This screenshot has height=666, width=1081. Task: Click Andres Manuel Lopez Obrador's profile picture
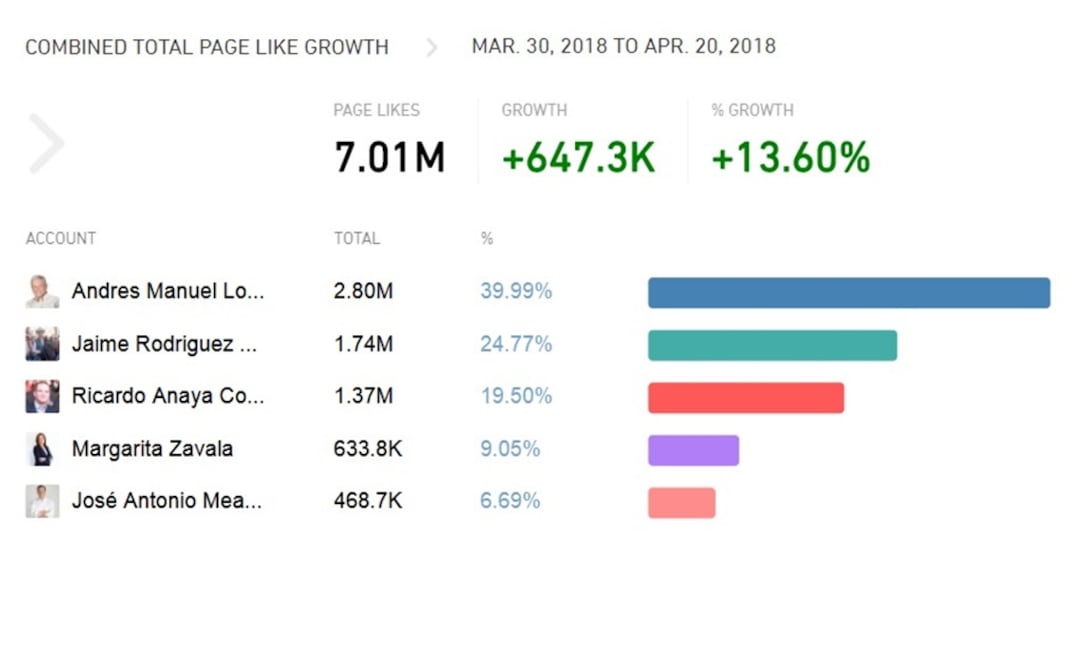point(41,291)
